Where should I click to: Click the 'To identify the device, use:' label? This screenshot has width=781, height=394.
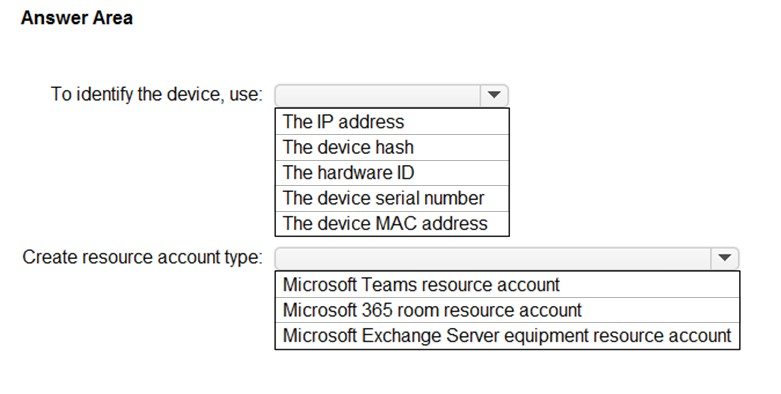click(x=156, y=94)
